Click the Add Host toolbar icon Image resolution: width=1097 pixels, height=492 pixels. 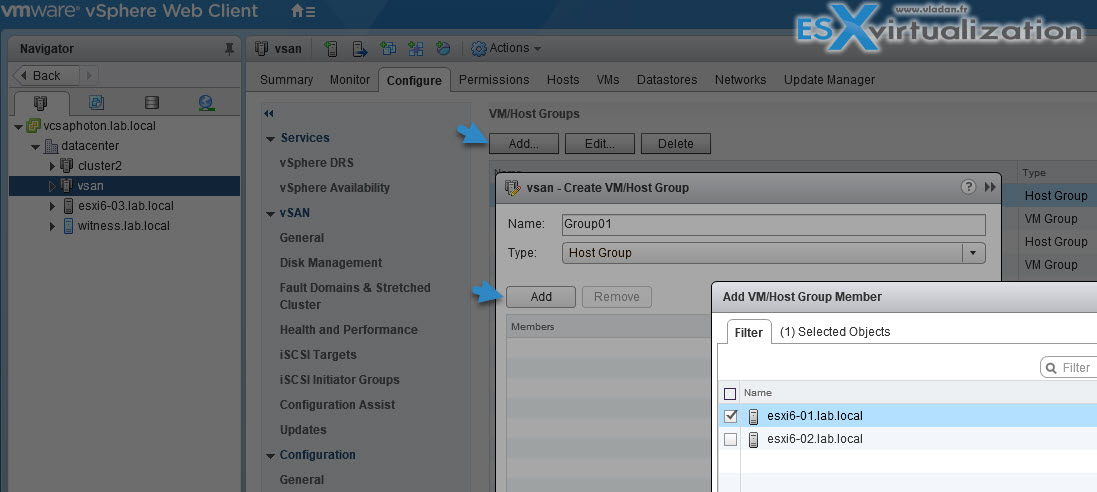coord(332,48)
